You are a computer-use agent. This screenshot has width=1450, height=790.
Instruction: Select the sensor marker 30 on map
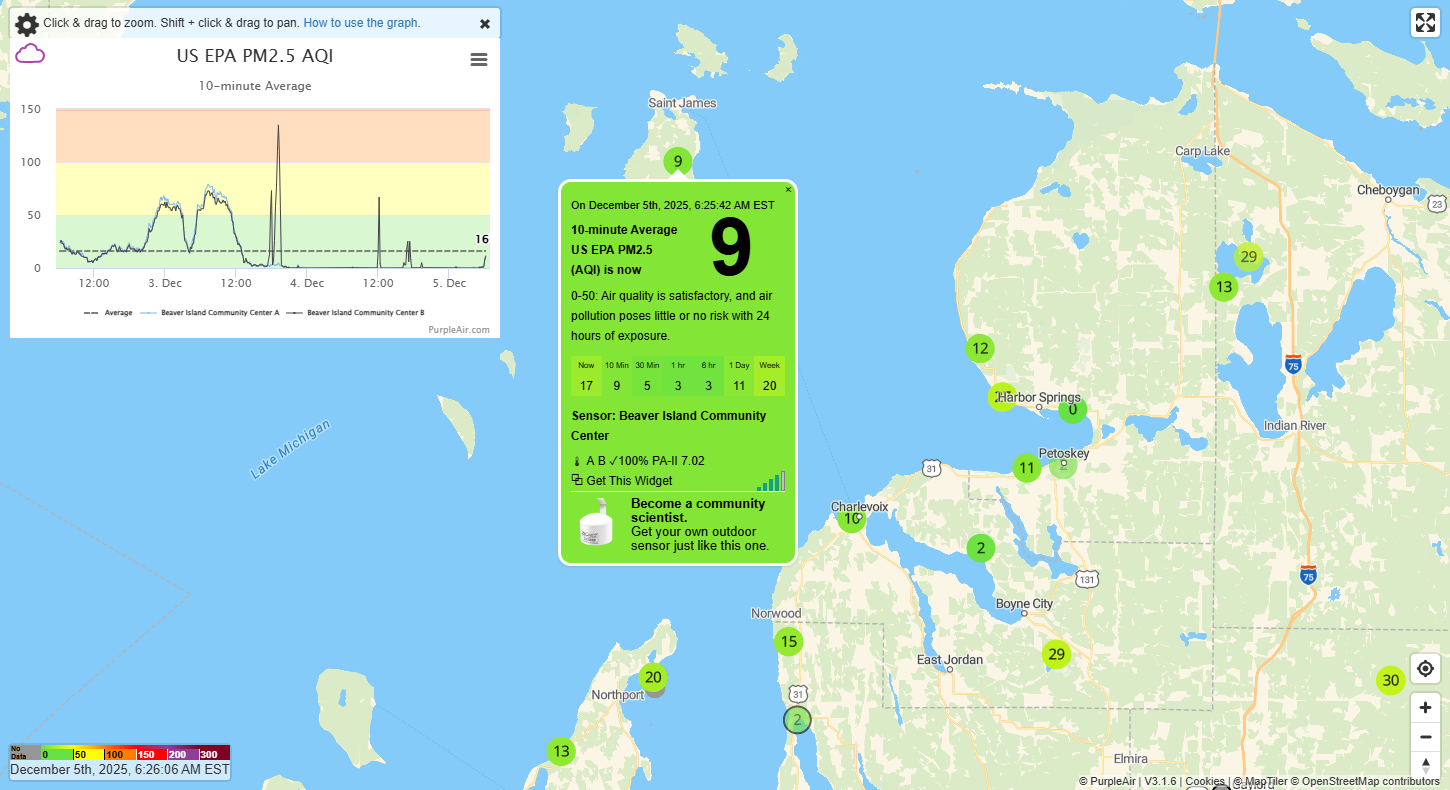click(x=1389, y=681)
